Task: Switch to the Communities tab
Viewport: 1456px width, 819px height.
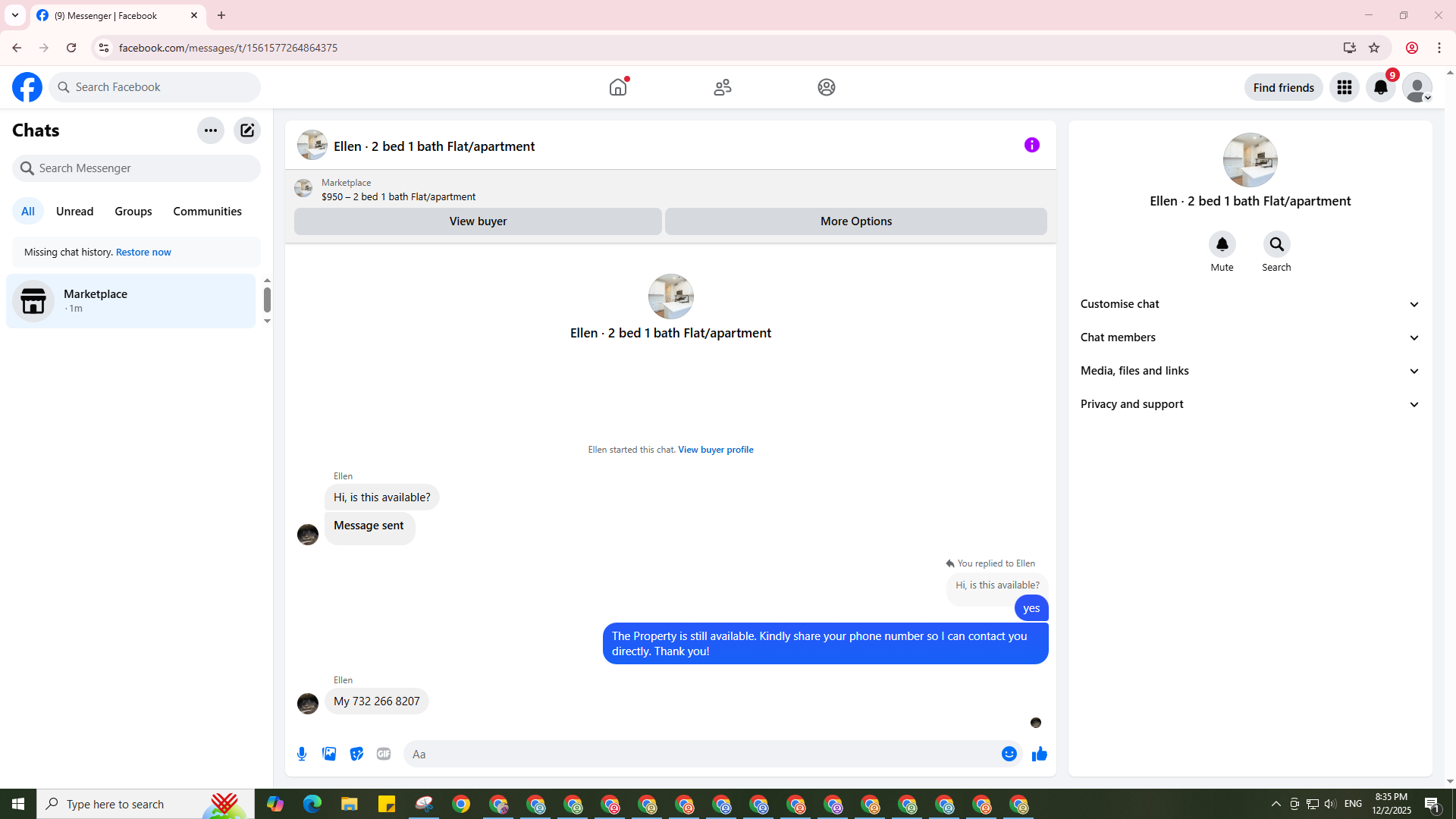Action: pyautogui.click(x=207, y=212)
